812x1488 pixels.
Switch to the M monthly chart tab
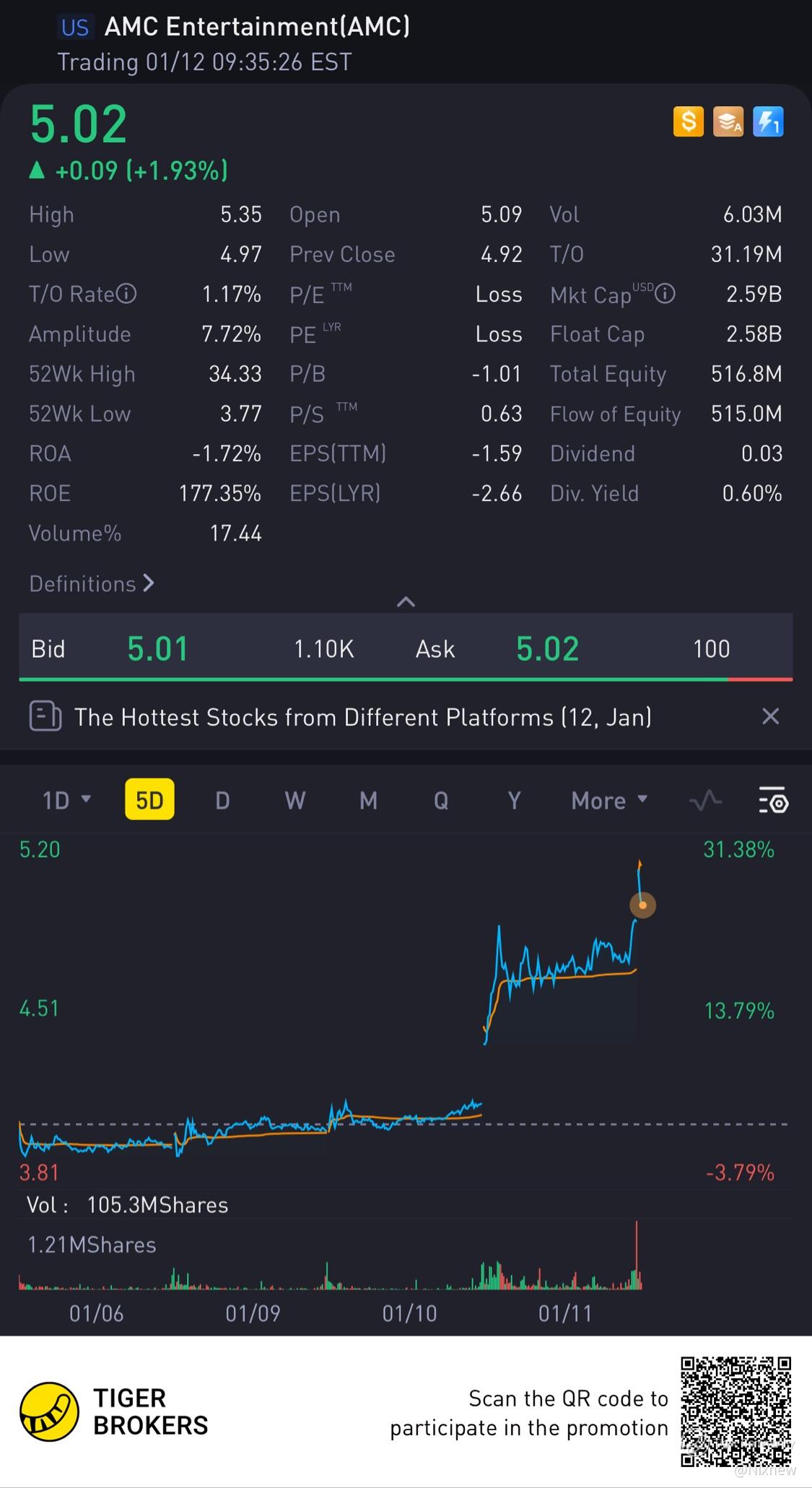coord(368,800)
